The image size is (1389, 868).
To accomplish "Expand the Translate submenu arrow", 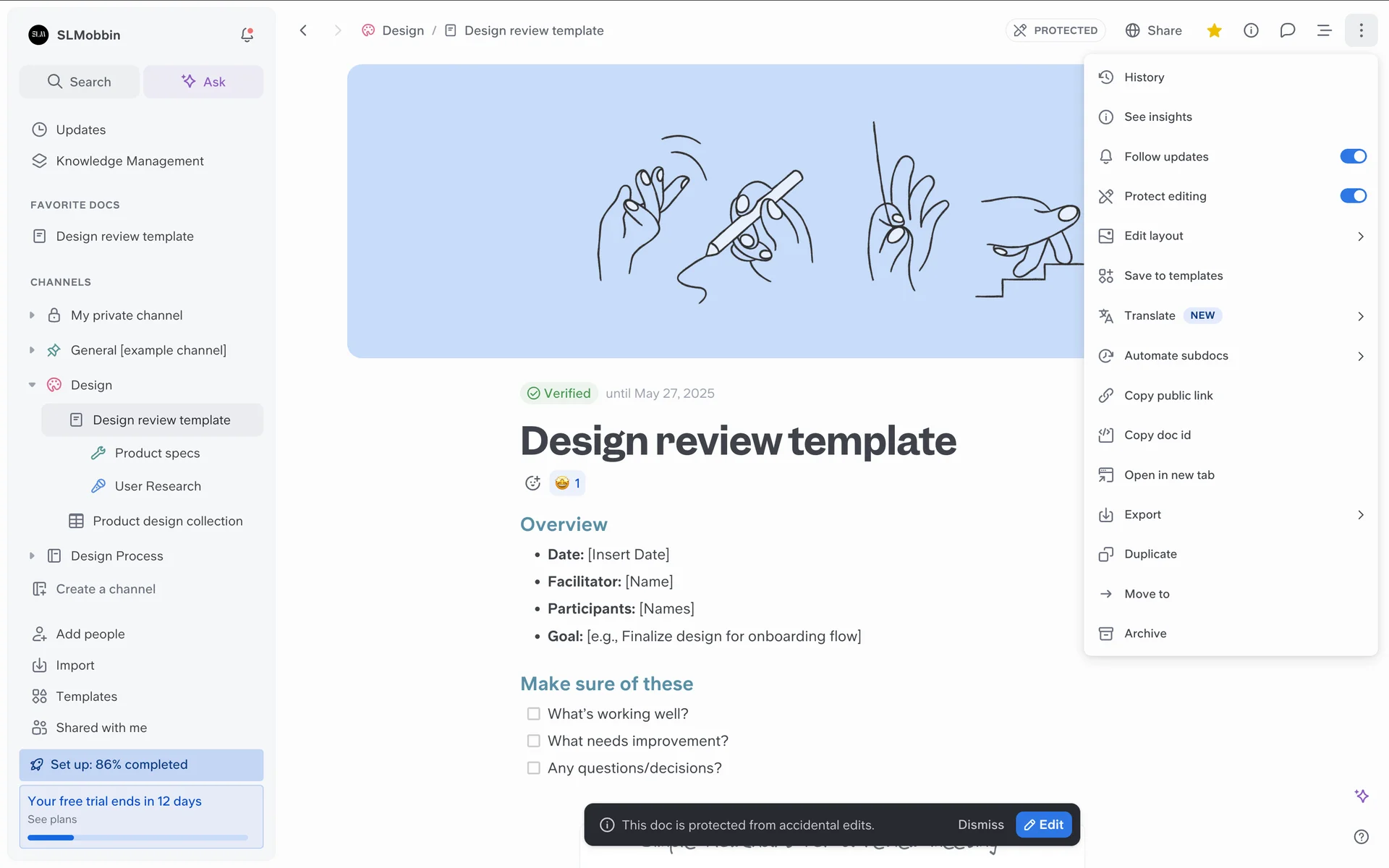I will point(1360,316).
